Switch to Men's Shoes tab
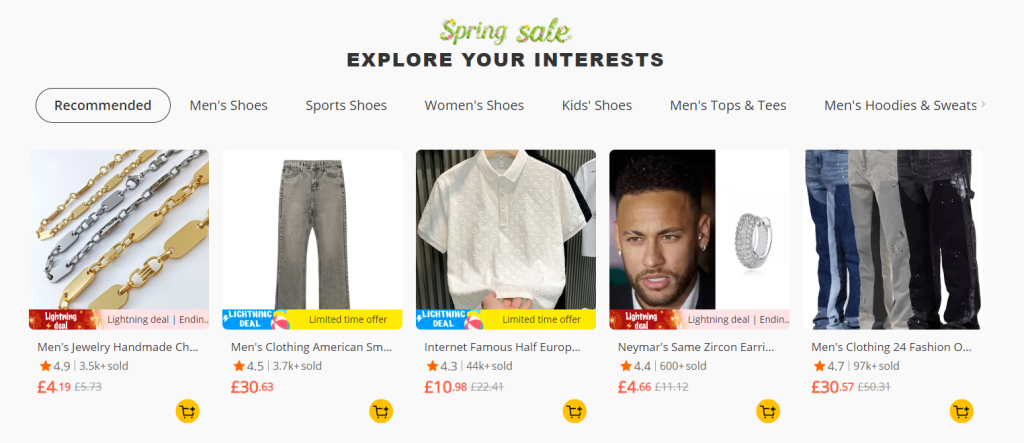The height and width of the screenshot is (443, 1024). (x=229, y=105)
